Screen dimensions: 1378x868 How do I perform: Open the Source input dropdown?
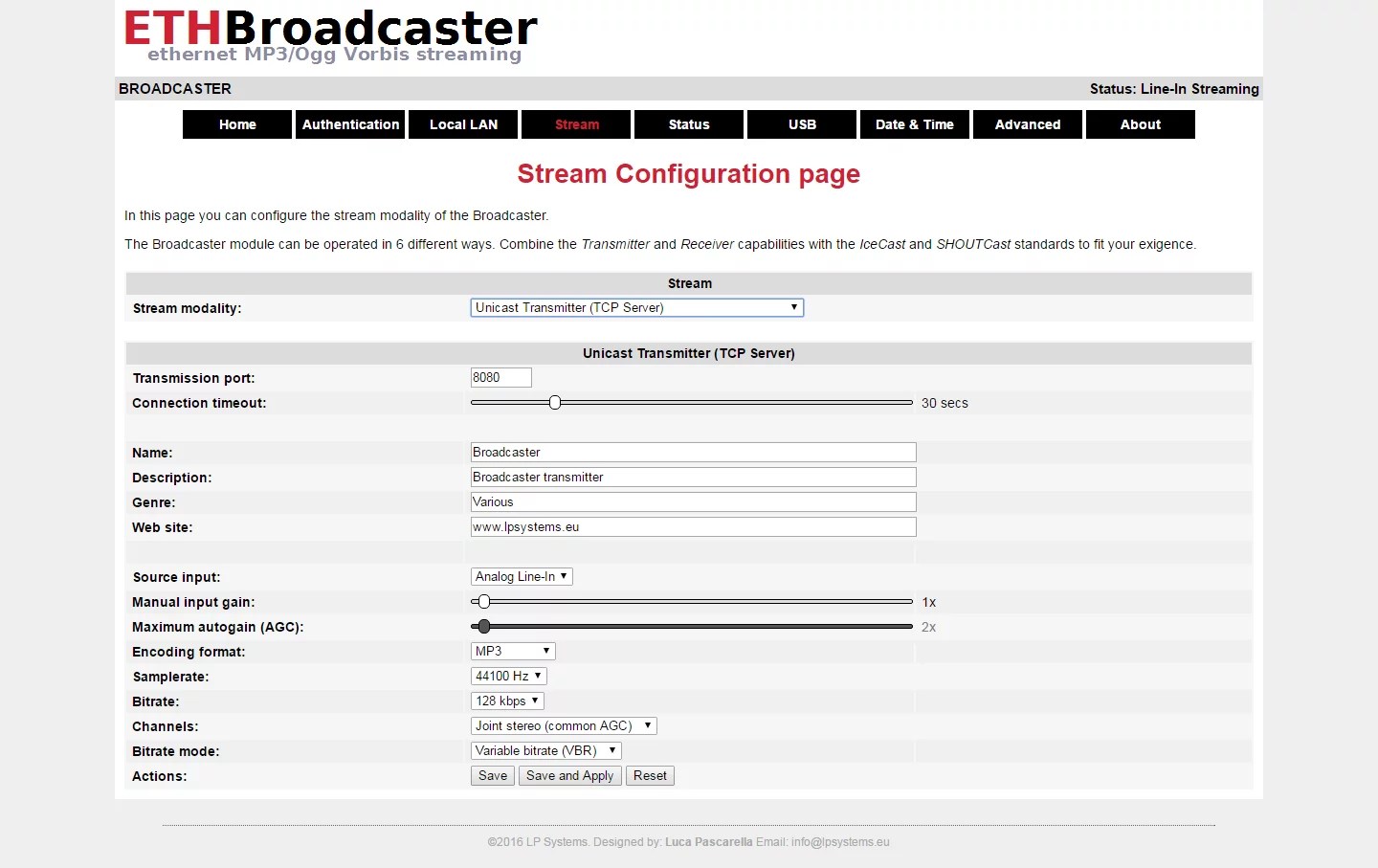522,577
